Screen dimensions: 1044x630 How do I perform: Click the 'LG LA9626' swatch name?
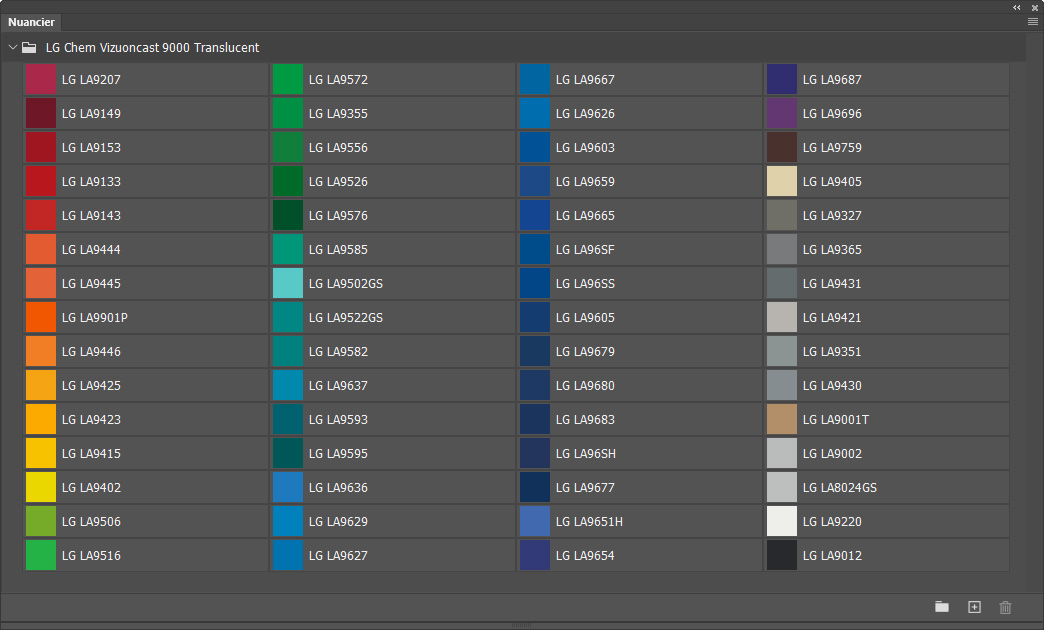coord(585,114)
